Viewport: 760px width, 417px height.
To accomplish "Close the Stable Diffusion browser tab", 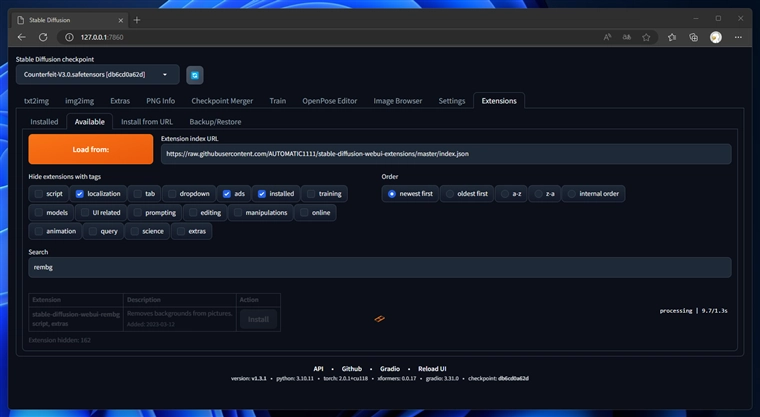I will [x=121, y=20].
